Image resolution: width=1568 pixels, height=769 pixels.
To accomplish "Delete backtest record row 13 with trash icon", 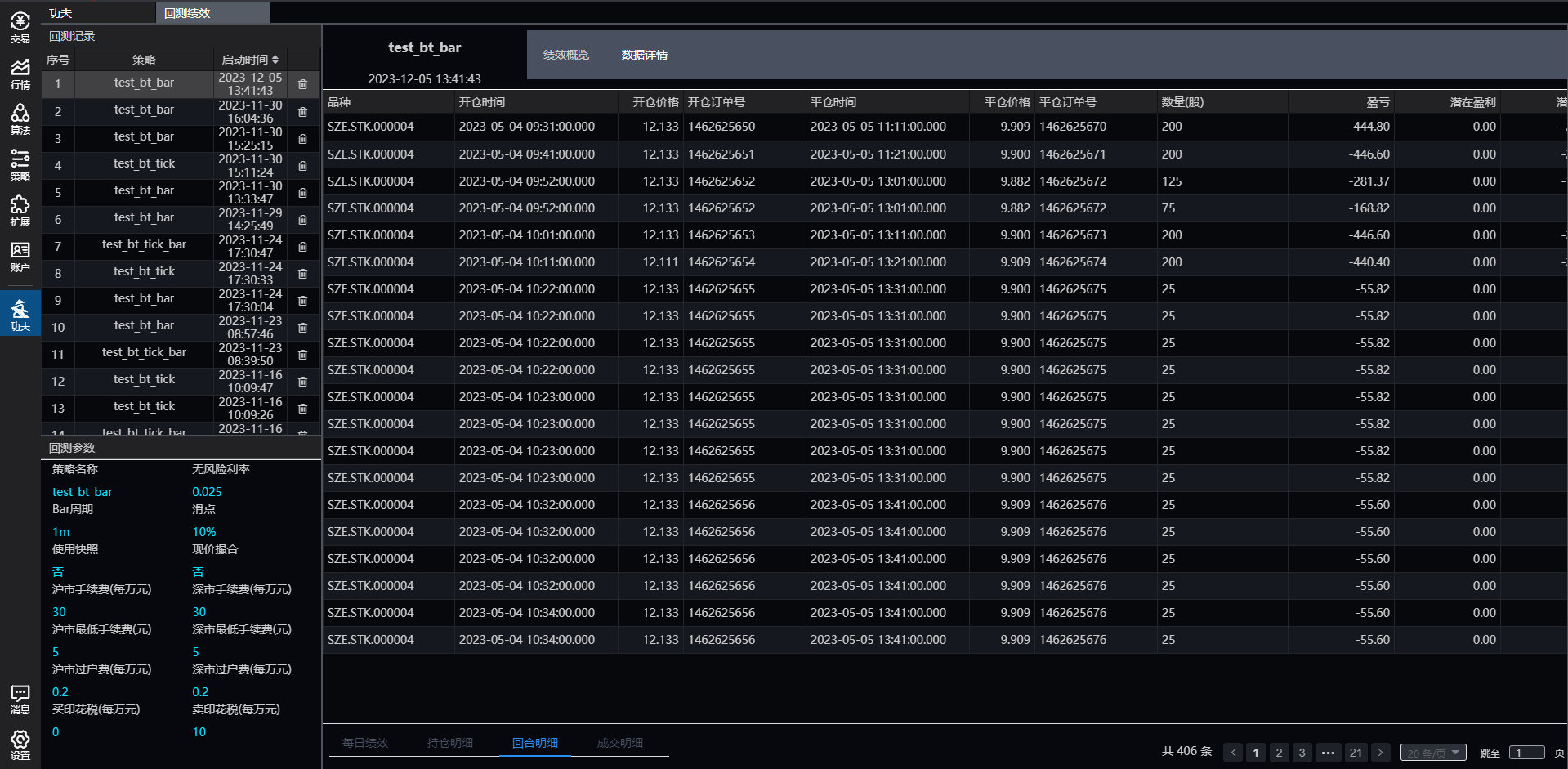I will click(x=302, y=409).
